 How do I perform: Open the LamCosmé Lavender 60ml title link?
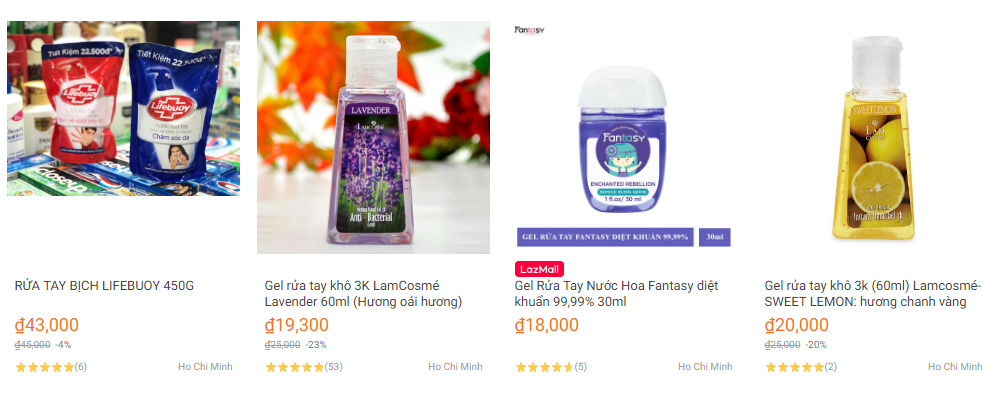click(364, 294)
